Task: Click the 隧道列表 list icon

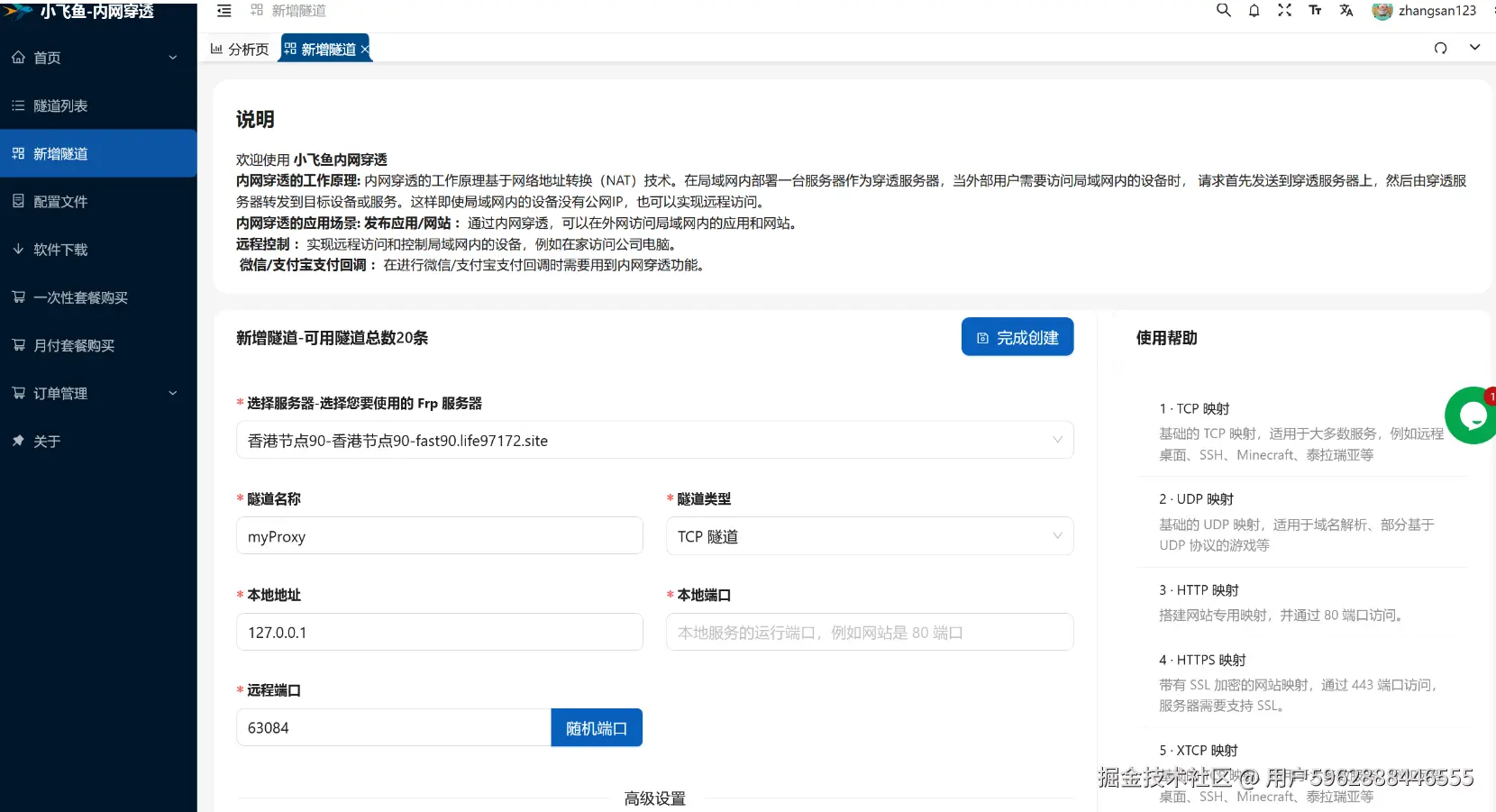Action: click(18, 105)
